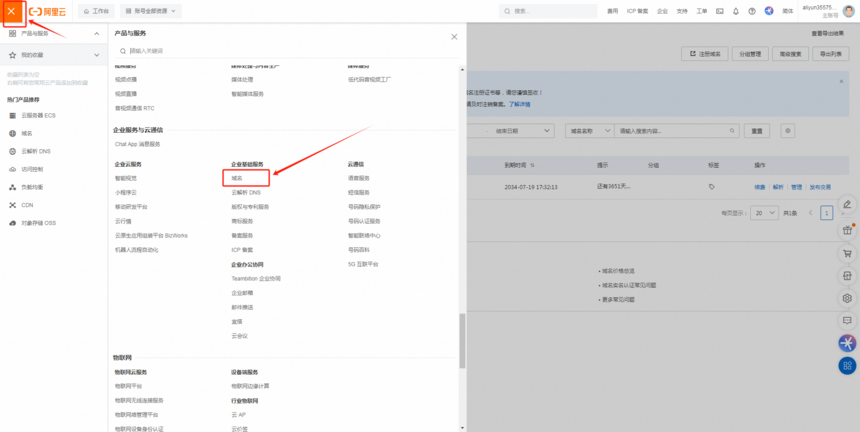Click 查看导出结果 link
This screenshot has height=432, width=860.
(828, 33)
